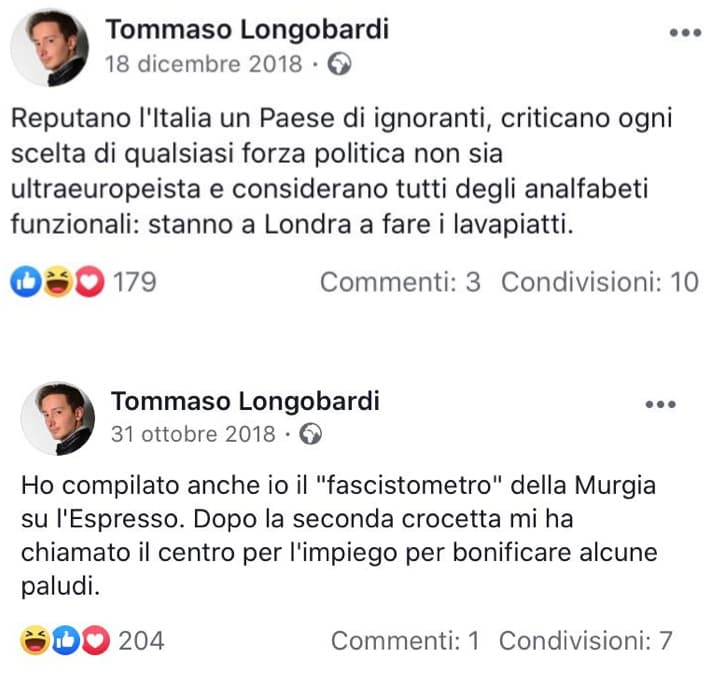This screenshot has width=728, height=676.
Task: Click the globe privacy icon beside 18 dicembre 2018
Action: click(341, 65)
